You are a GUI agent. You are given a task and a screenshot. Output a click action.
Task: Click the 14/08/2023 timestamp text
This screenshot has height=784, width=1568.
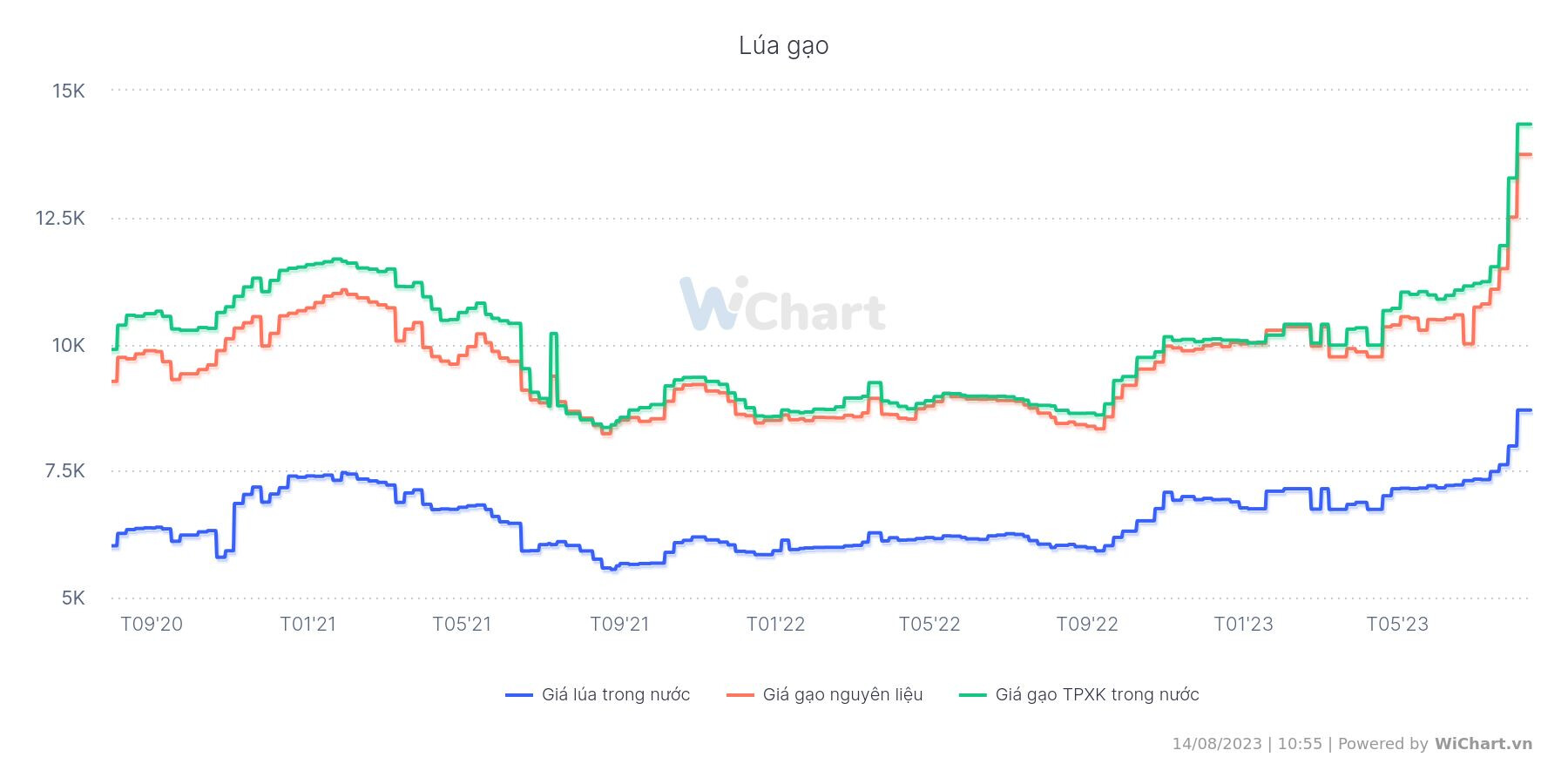(x=1216, y=744)
